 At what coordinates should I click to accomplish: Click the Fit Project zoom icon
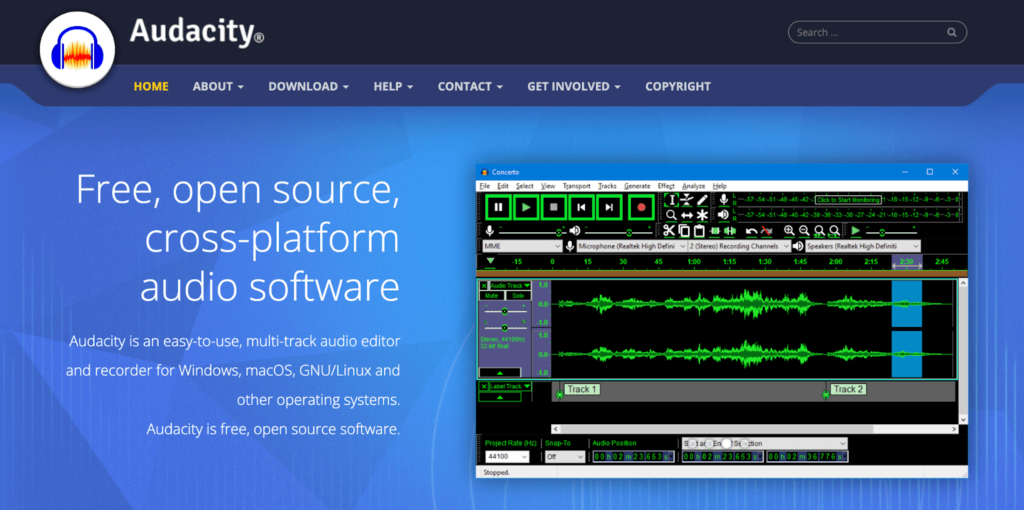pyautogui.click(x=835, y=231)
